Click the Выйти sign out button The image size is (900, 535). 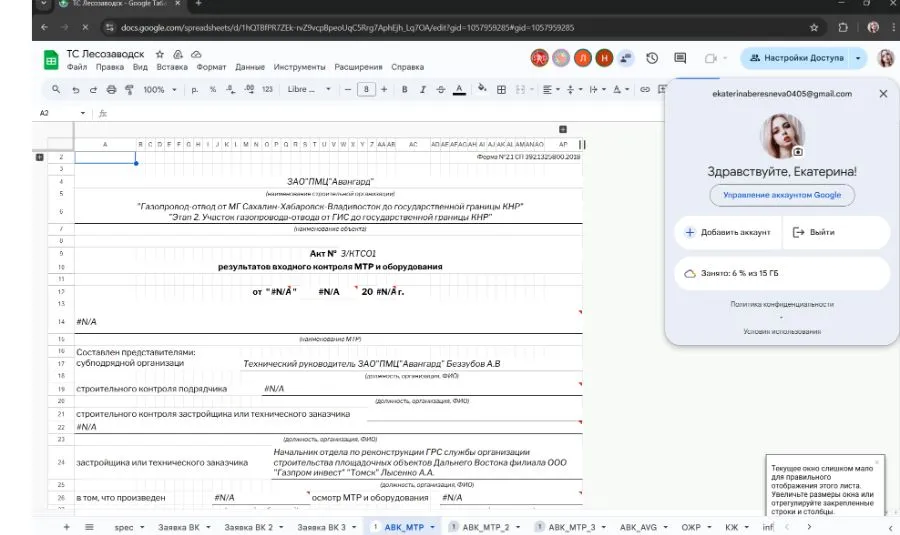(x=814, y=232)
